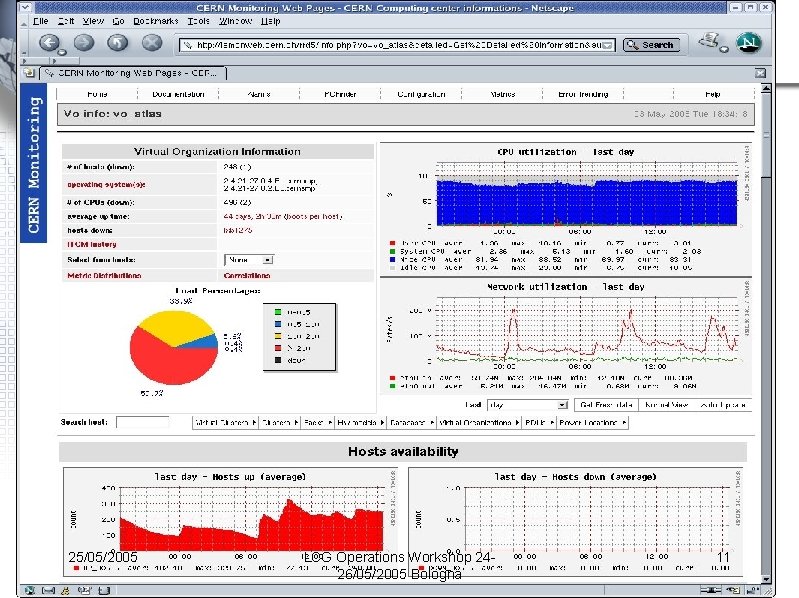The image size is (799, 598).
Task: Open the File menu
Action: (40, 21)
